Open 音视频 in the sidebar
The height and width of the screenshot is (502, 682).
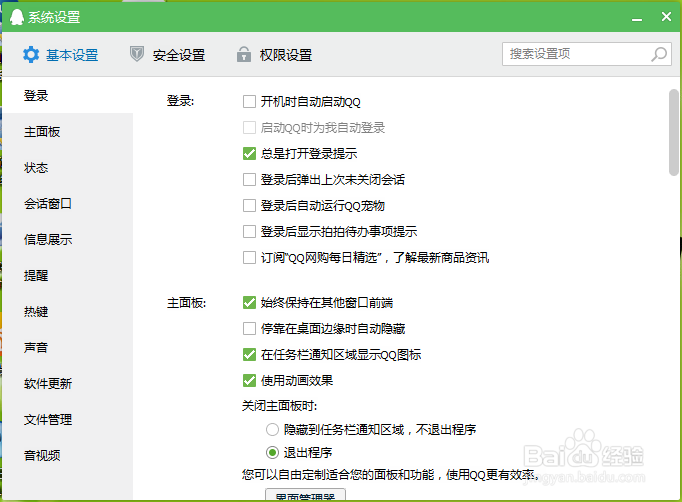[68, 455]
